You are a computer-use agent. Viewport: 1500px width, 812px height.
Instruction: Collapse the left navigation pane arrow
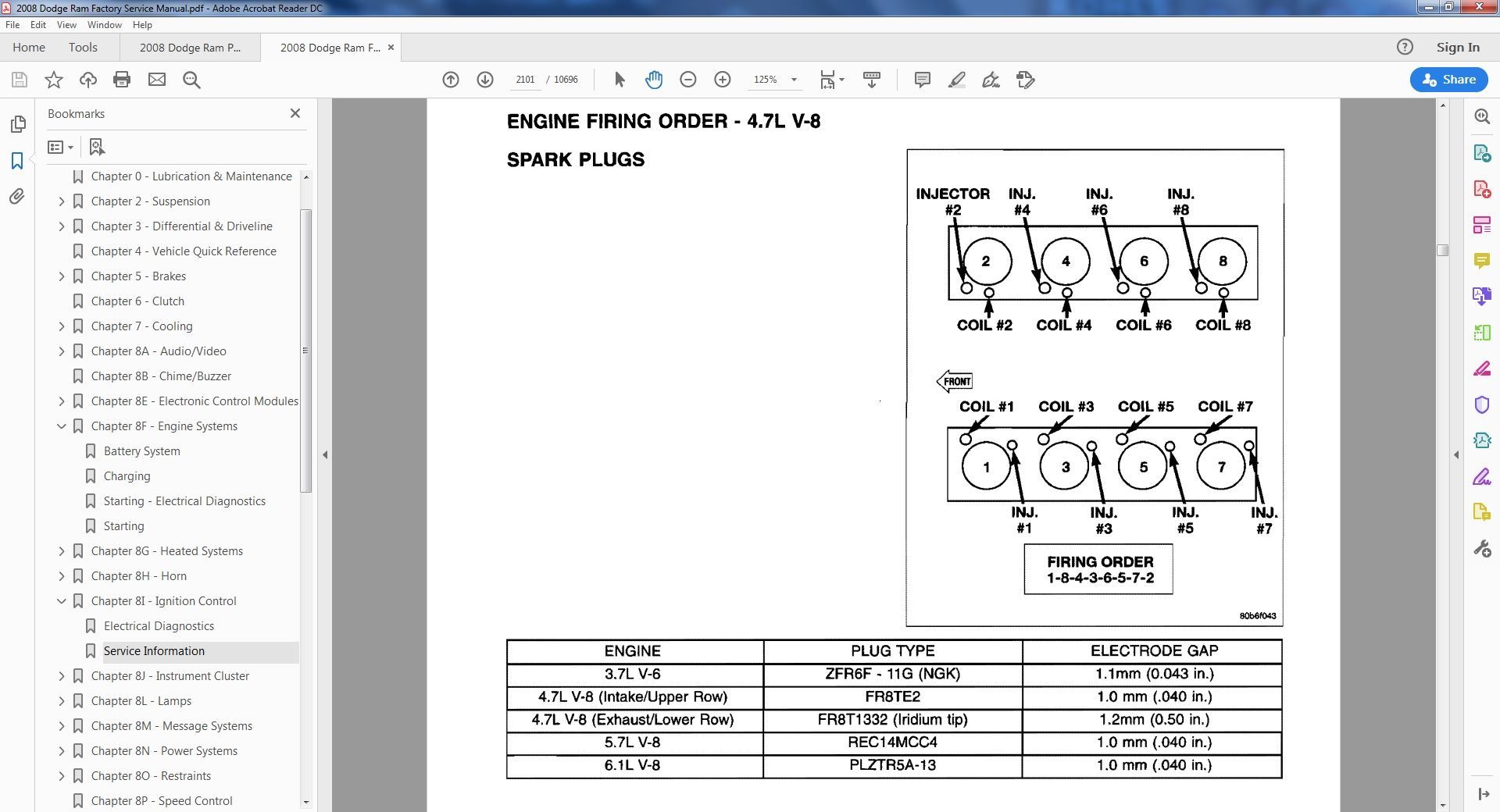point(325,454)
